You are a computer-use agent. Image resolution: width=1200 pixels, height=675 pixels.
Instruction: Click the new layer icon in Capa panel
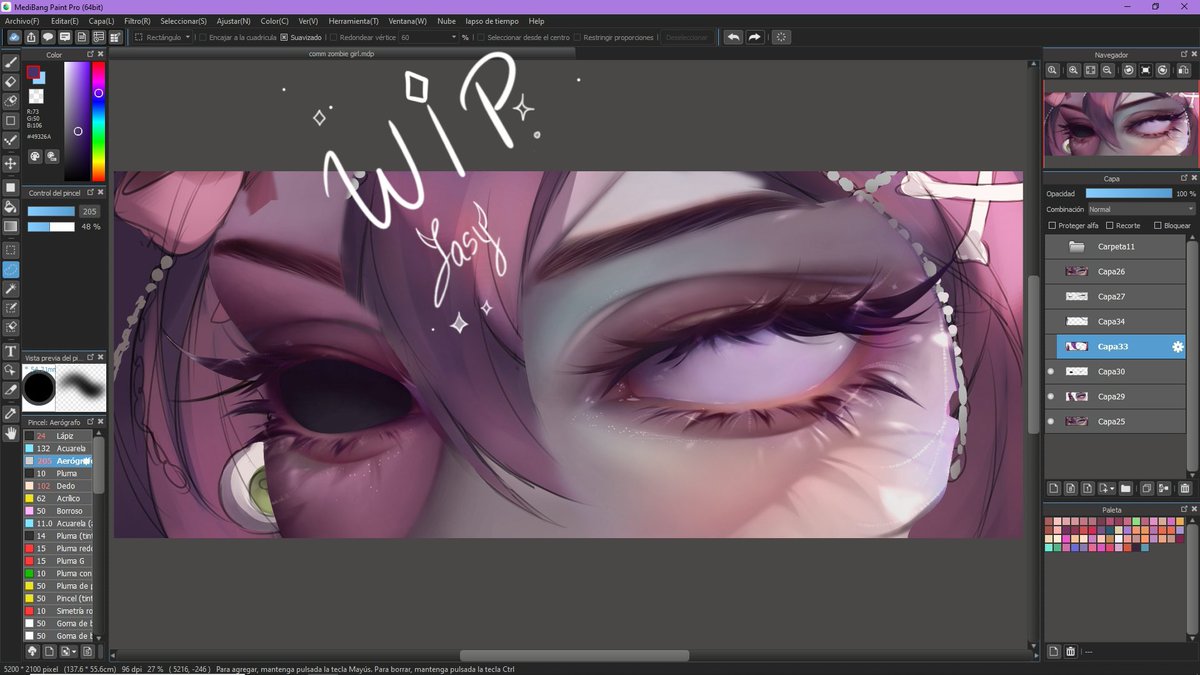tap(1053, 488)
